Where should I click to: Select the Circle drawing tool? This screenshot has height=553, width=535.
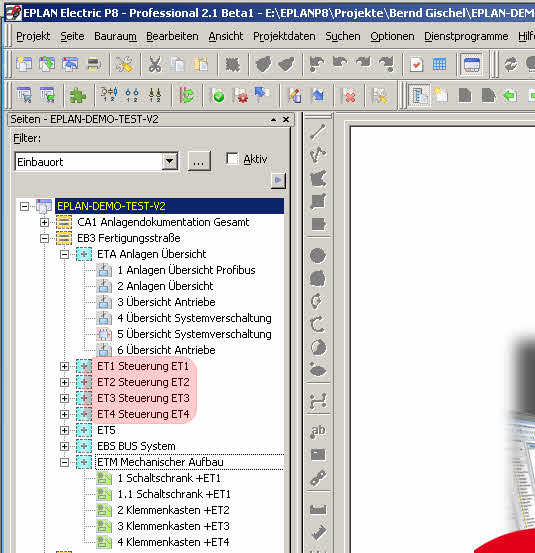click(318, 255)
